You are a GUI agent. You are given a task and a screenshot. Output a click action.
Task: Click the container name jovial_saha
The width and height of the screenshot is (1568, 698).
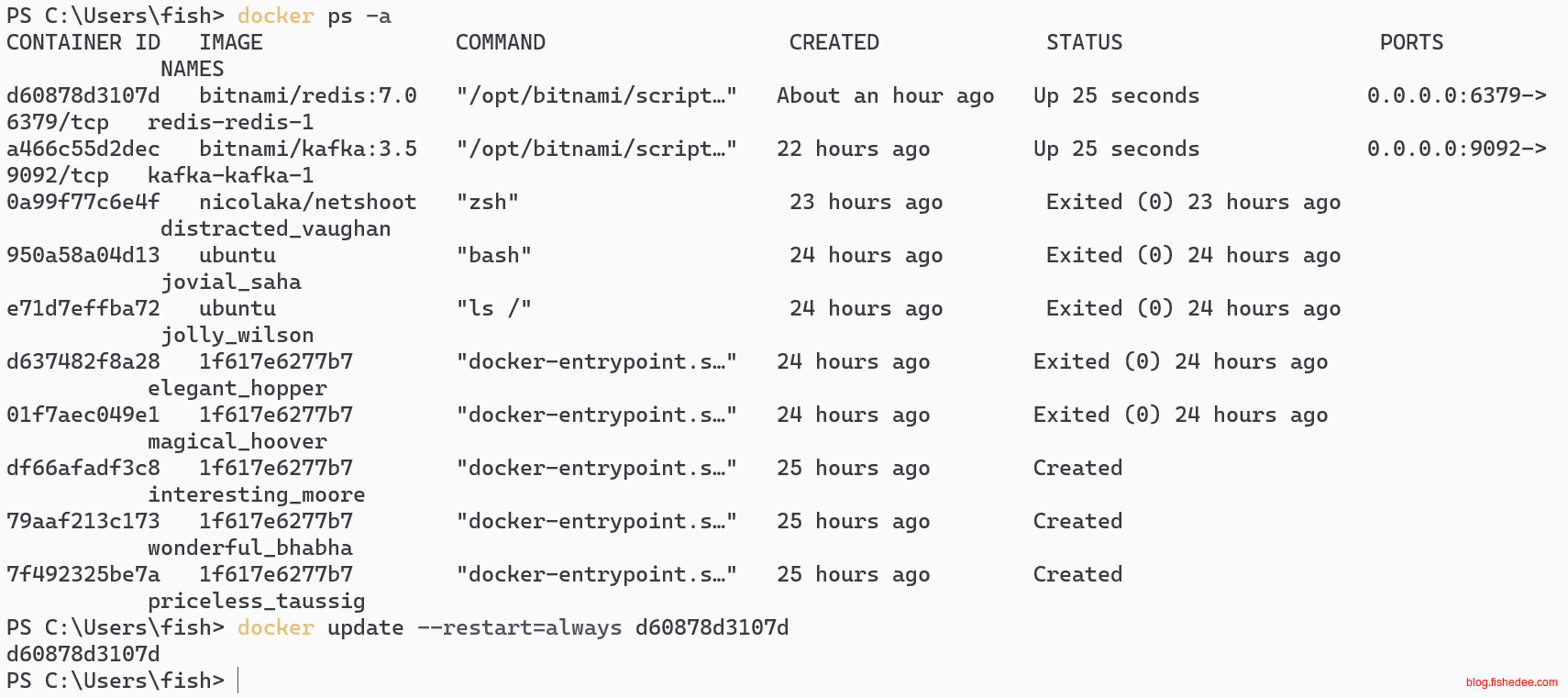coord(231,282)
